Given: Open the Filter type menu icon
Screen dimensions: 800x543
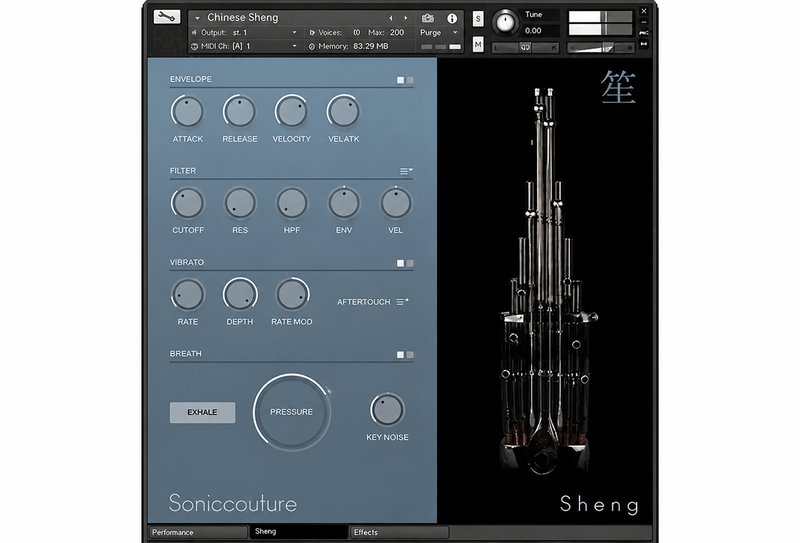Looking at the screenshot, I should pyautogui.click(x=406, y=171).
